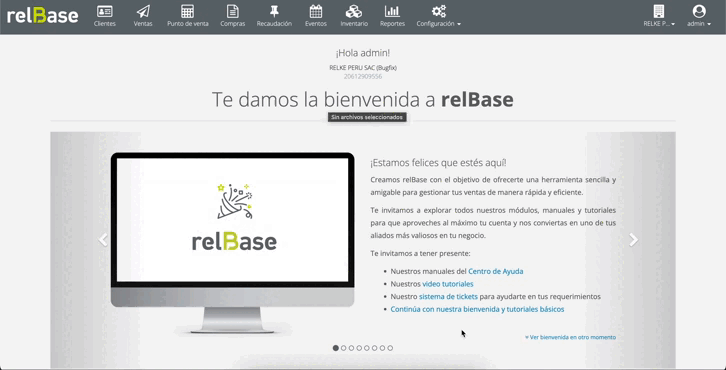
Task: Go to next carousel slide arrow
Action: tap(633, 239)
